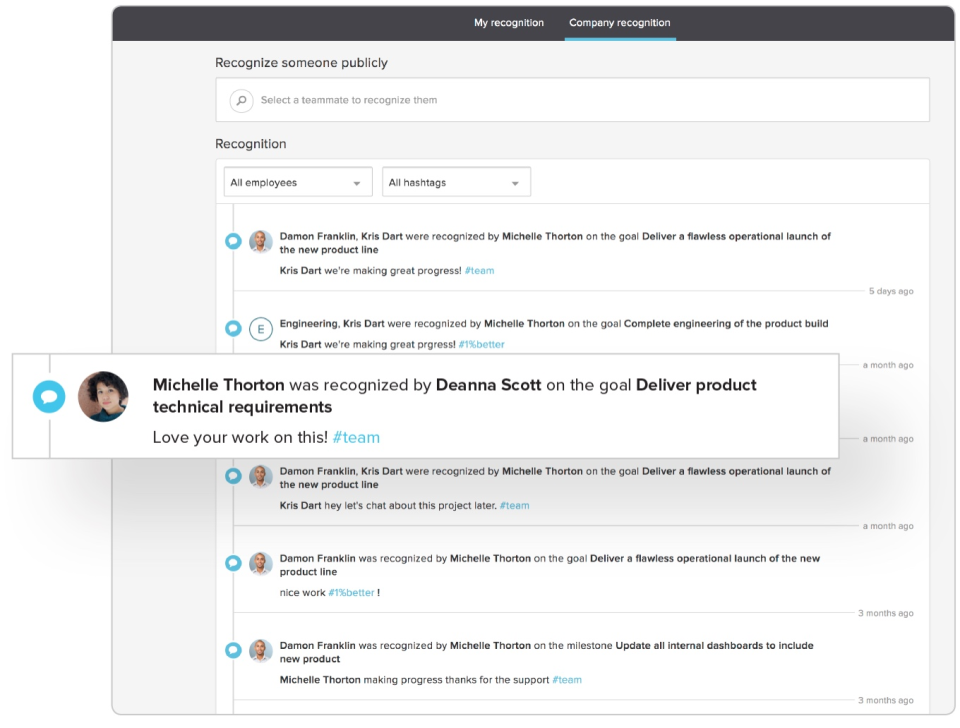The image size is (960, 728).
Task: Open goal 'Complete engineering of the product build'
Action: 726,324
